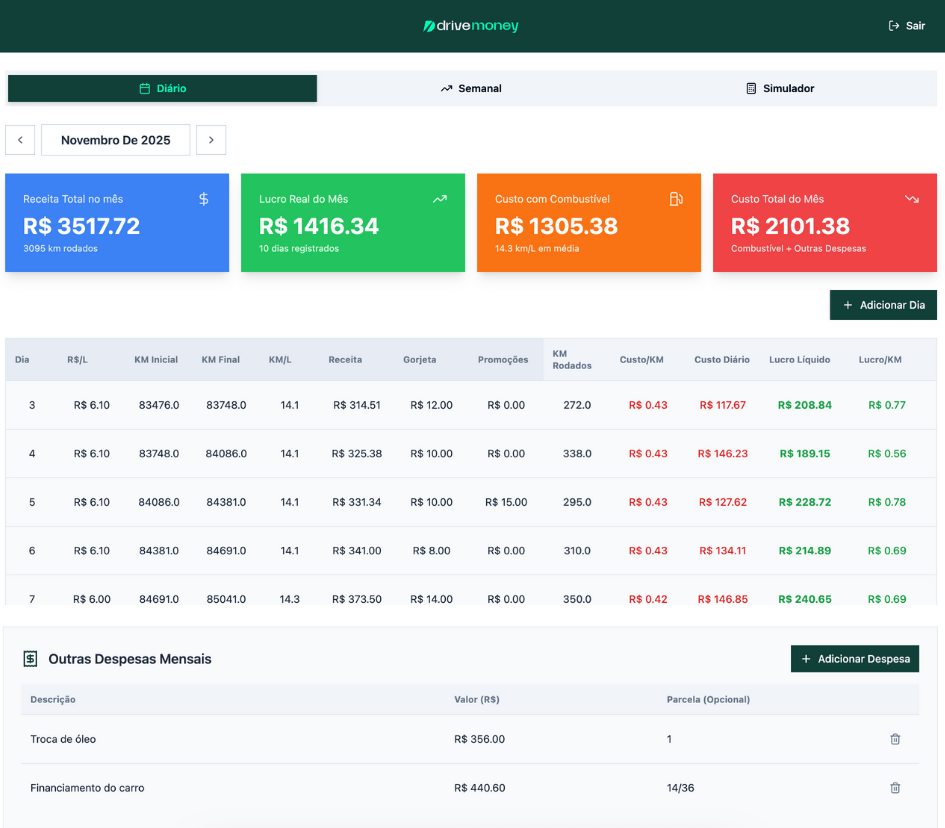Viewport: 945px width, 828px height.
Task: Delete the Troca de óleo expense
Action: pos(895,739)
